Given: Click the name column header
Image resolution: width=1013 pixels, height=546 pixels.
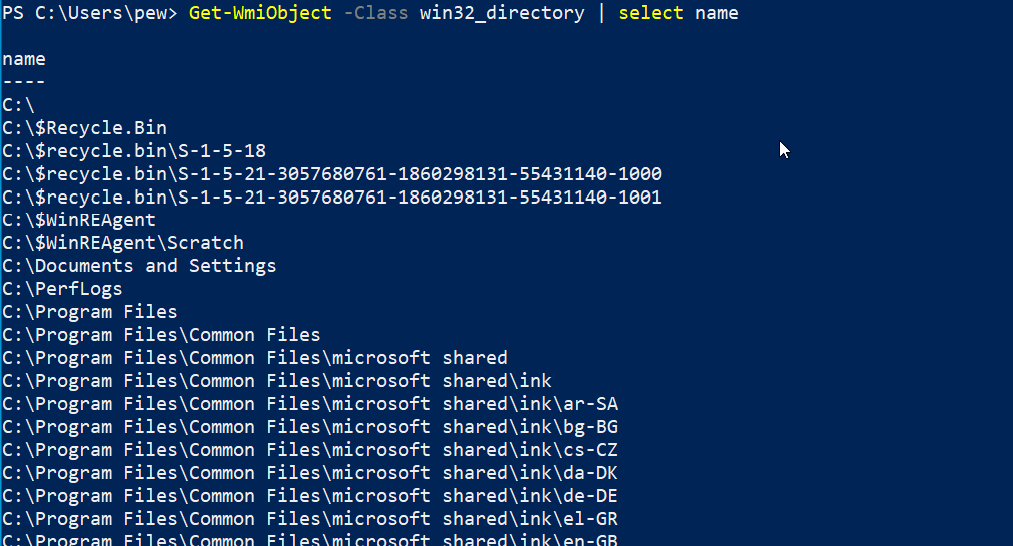Looking at the screenshot, I should point(24,59).
